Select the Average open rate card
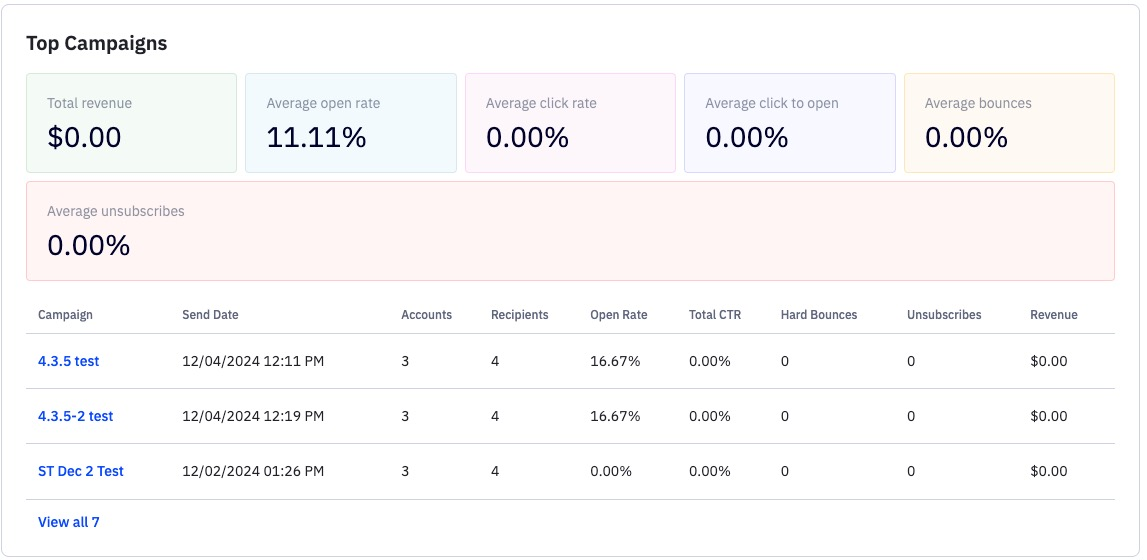The width and height of the screenshot is (1147, 560). (x=350, y=123)
